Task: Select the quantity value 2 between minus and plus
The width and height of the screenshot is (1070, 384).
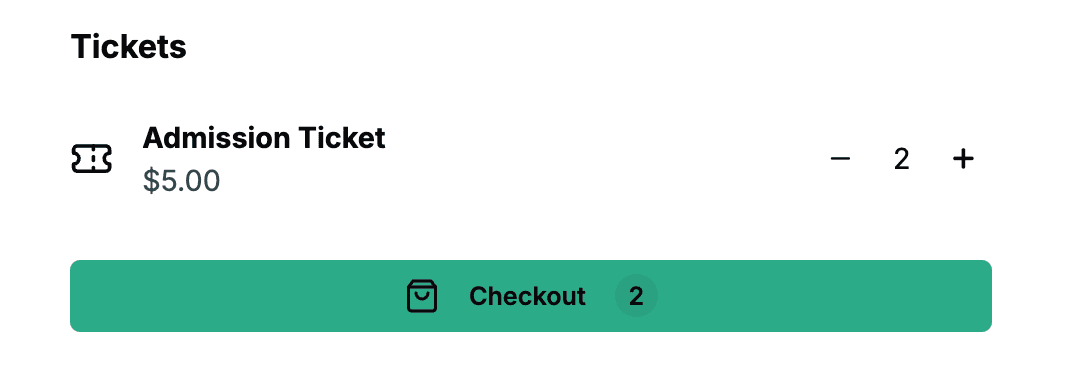Action: pyautogui.click(x=901, y=160)
